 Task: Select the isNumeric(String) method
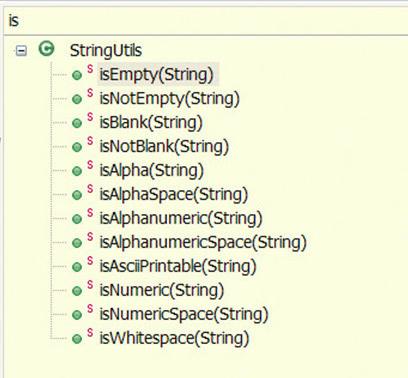162,290
